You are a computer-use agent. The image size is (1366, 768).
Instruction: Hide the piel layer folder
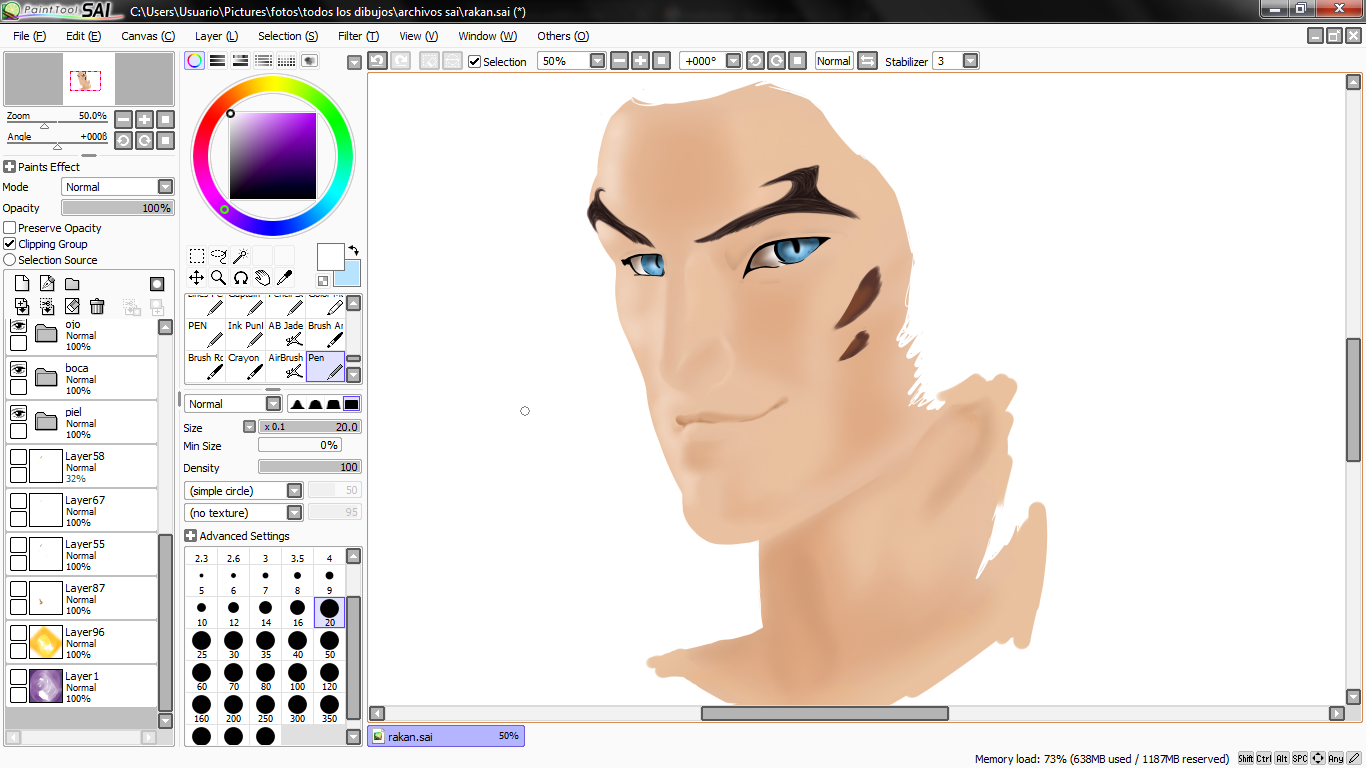(18, 413)
